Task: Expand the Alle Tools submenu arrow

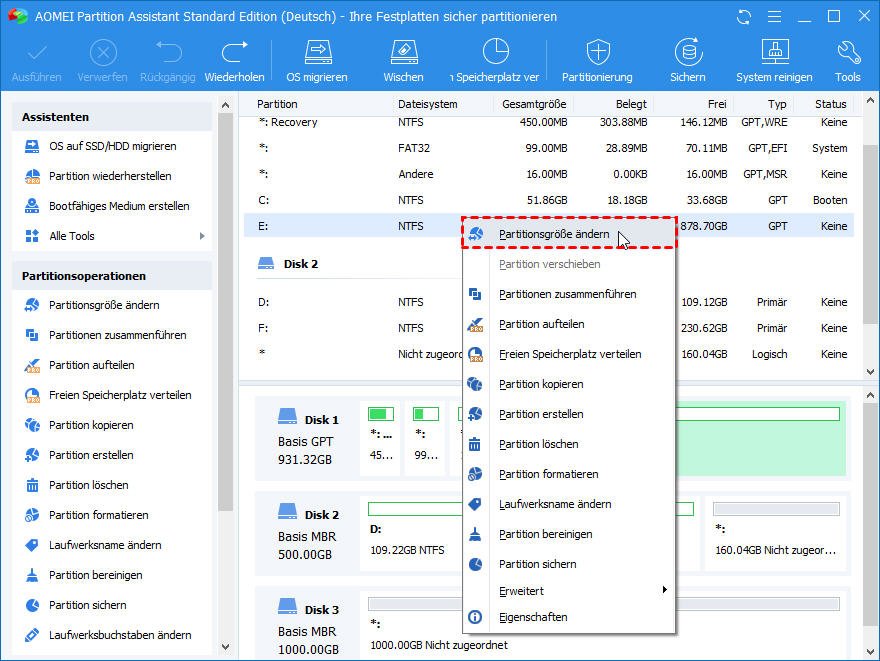Action: pyautogui.click(x=202, y=236)
